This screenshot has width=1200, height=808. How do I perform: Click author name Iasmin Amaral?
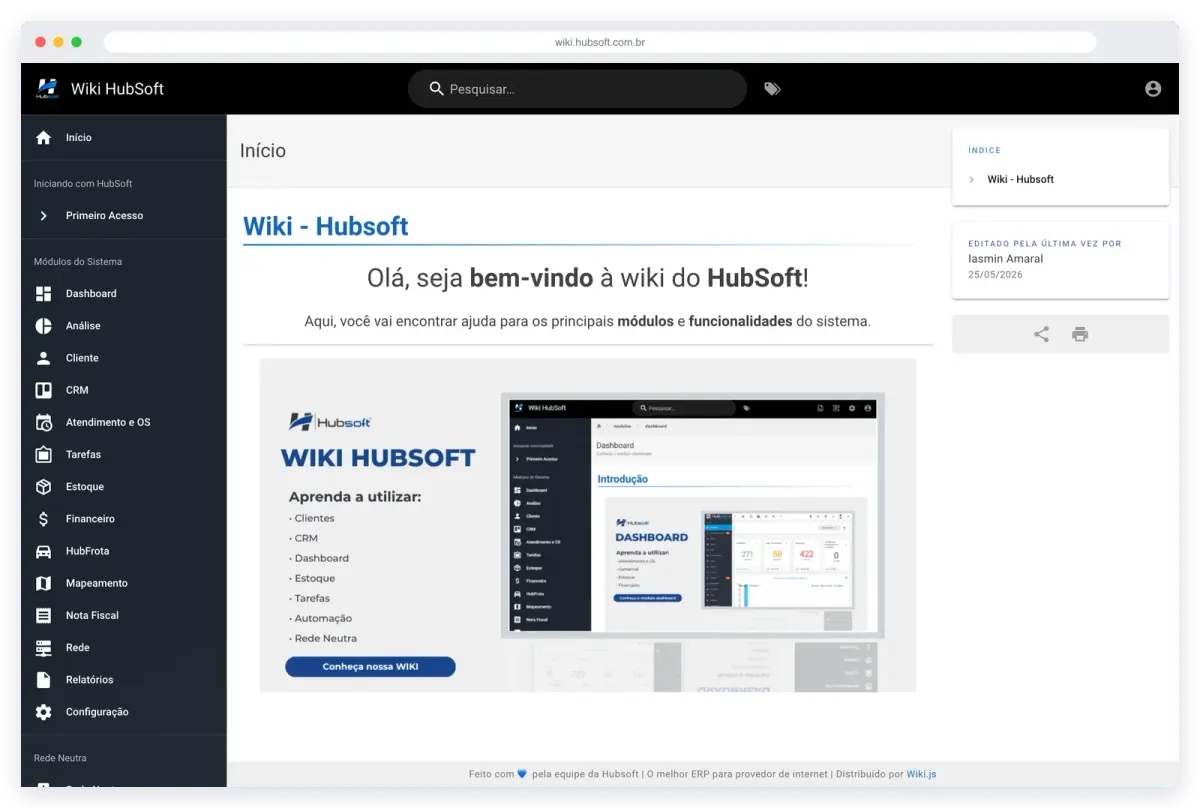1005,259
